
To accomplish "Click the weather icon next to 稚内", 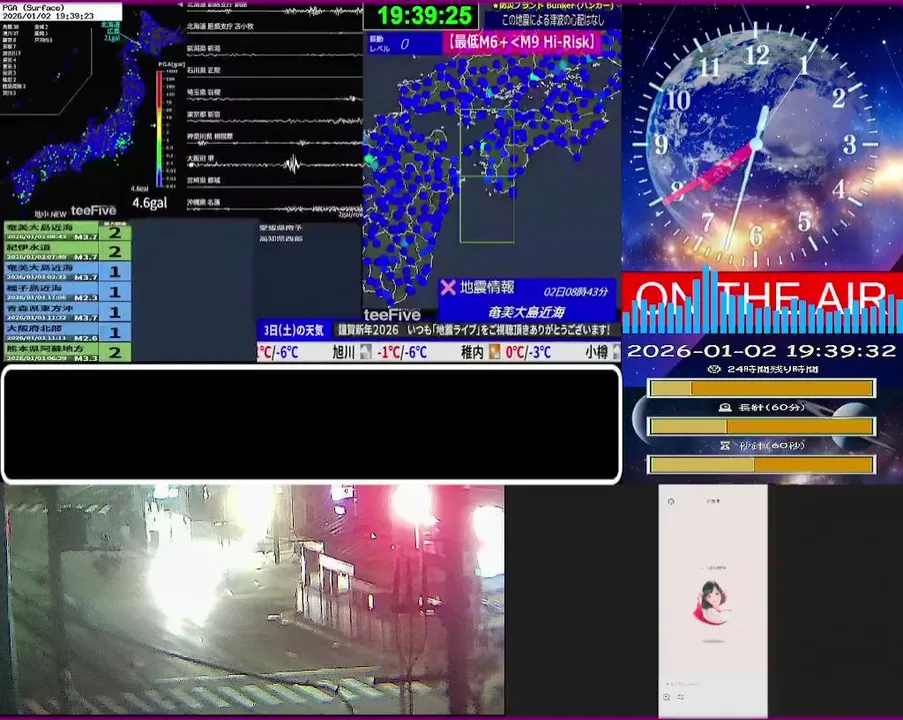I will click(495, 352).
